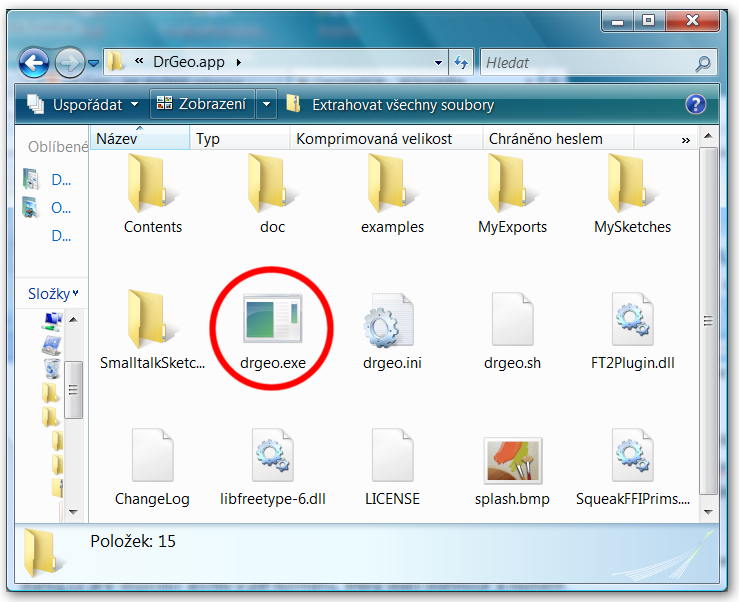Click folder tree scroll up arrow

pos(73,320)
